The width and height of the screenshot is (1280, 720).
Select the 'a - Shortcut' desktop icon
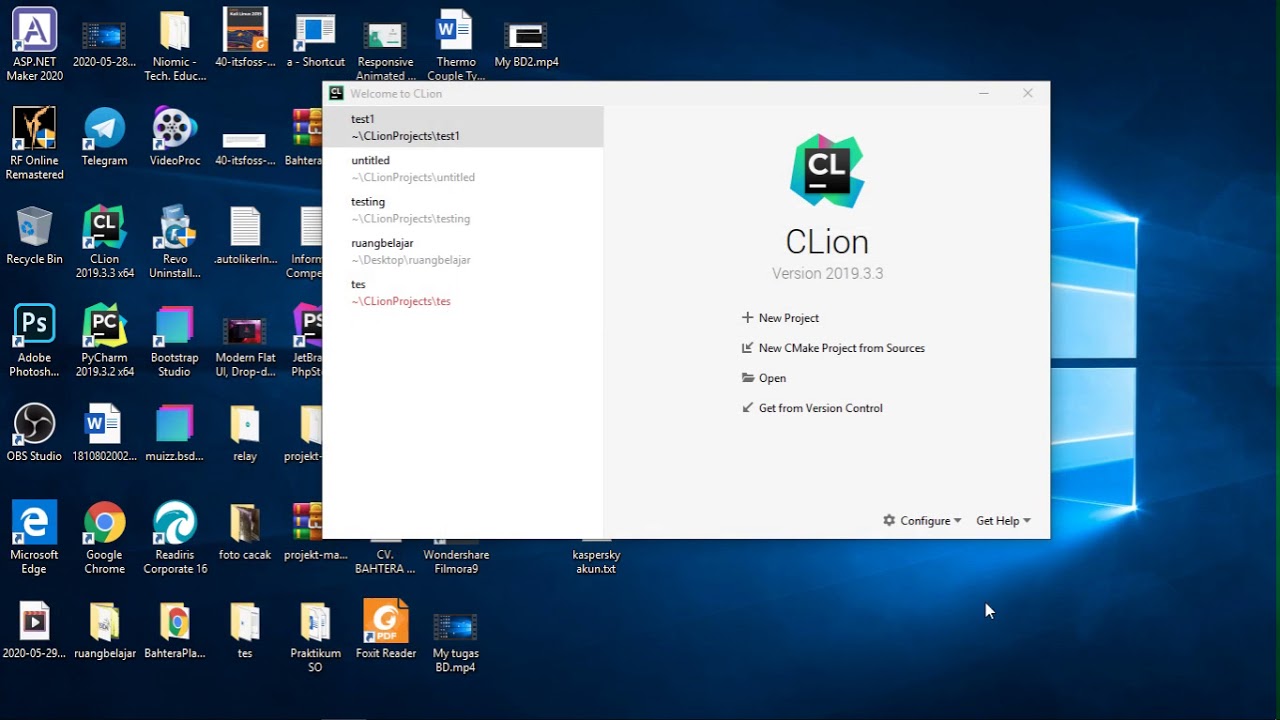click(x=315, y=40)
